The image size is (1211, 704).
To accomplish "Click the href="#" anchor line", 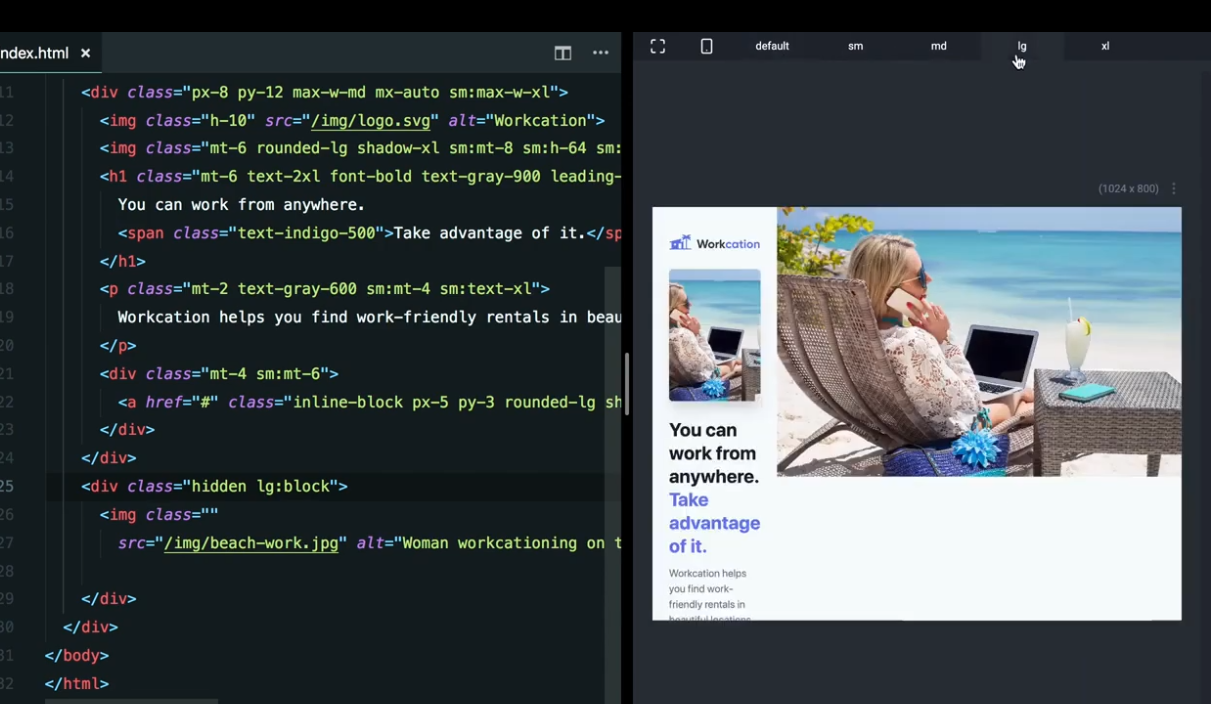I will (370, 402).
